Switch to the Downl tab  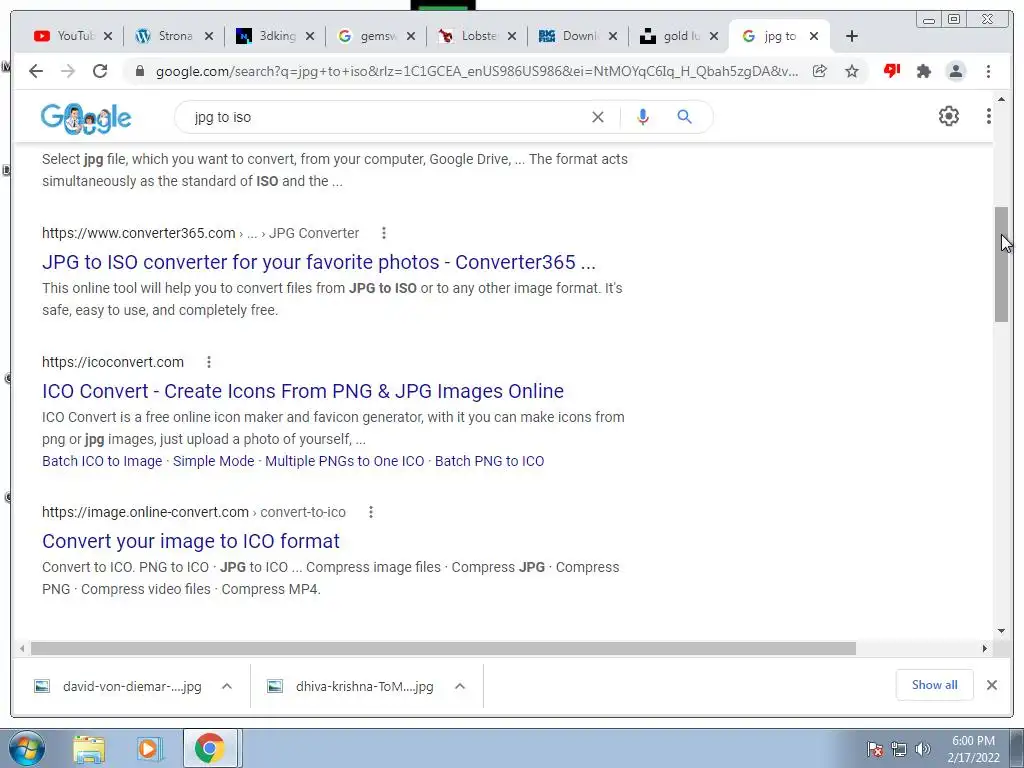(x=568, y=36)
